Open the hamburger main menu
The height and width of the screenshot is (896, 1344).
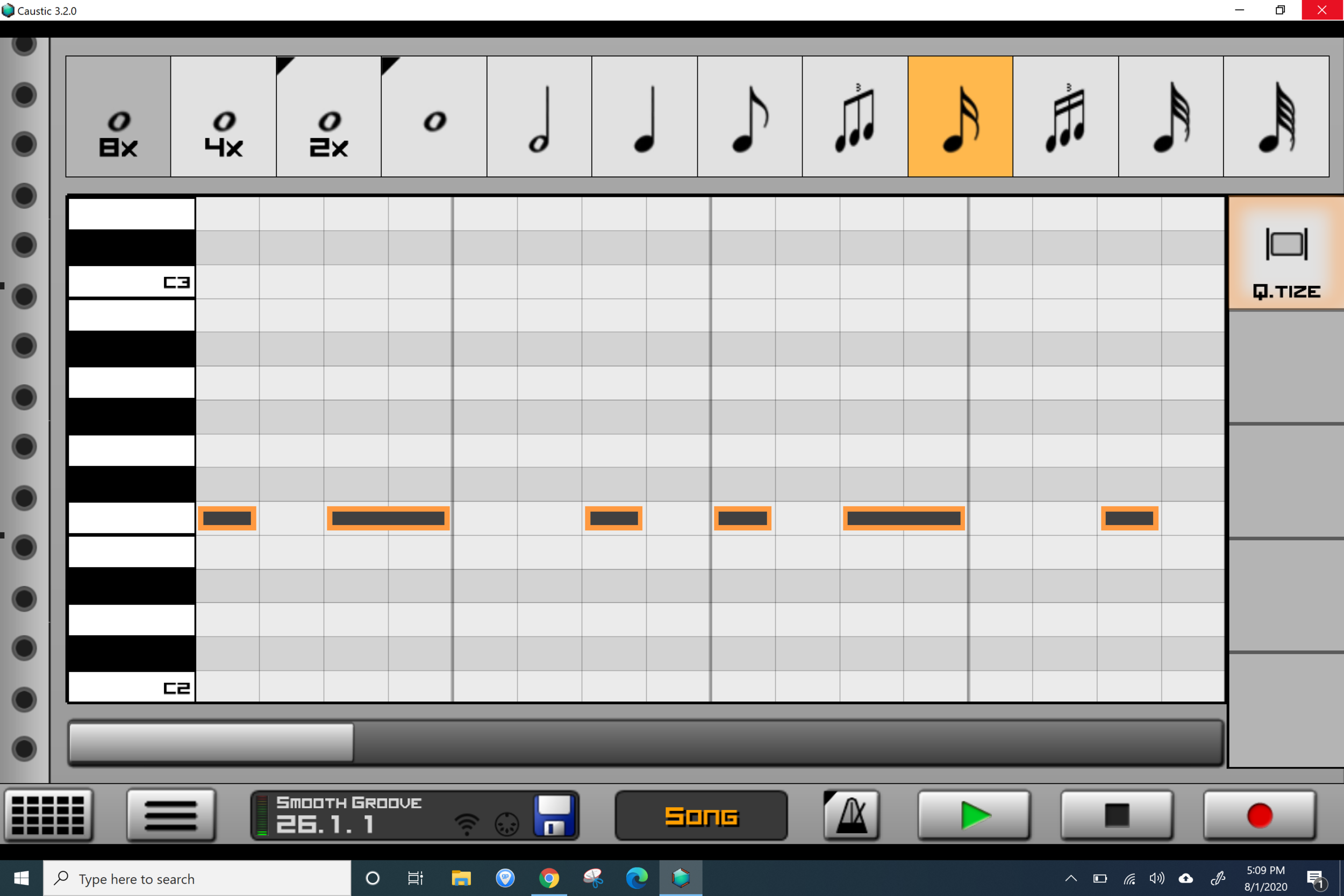(x=171, y=815)
